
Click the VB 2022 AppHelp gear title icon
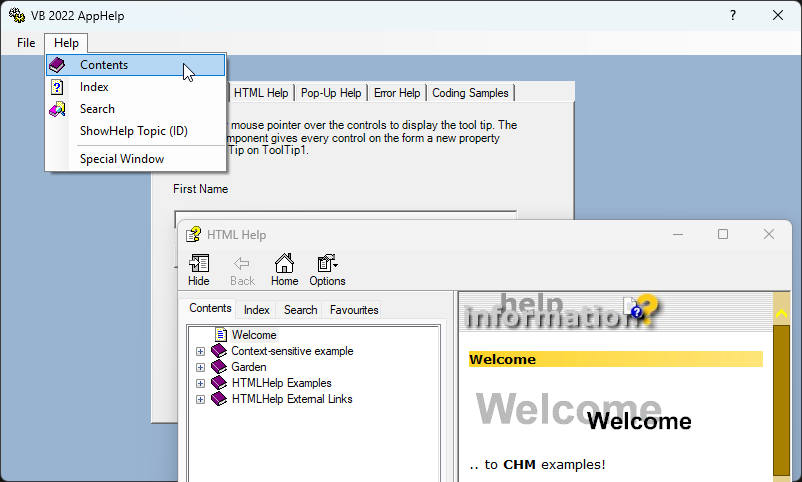(17, 15)
